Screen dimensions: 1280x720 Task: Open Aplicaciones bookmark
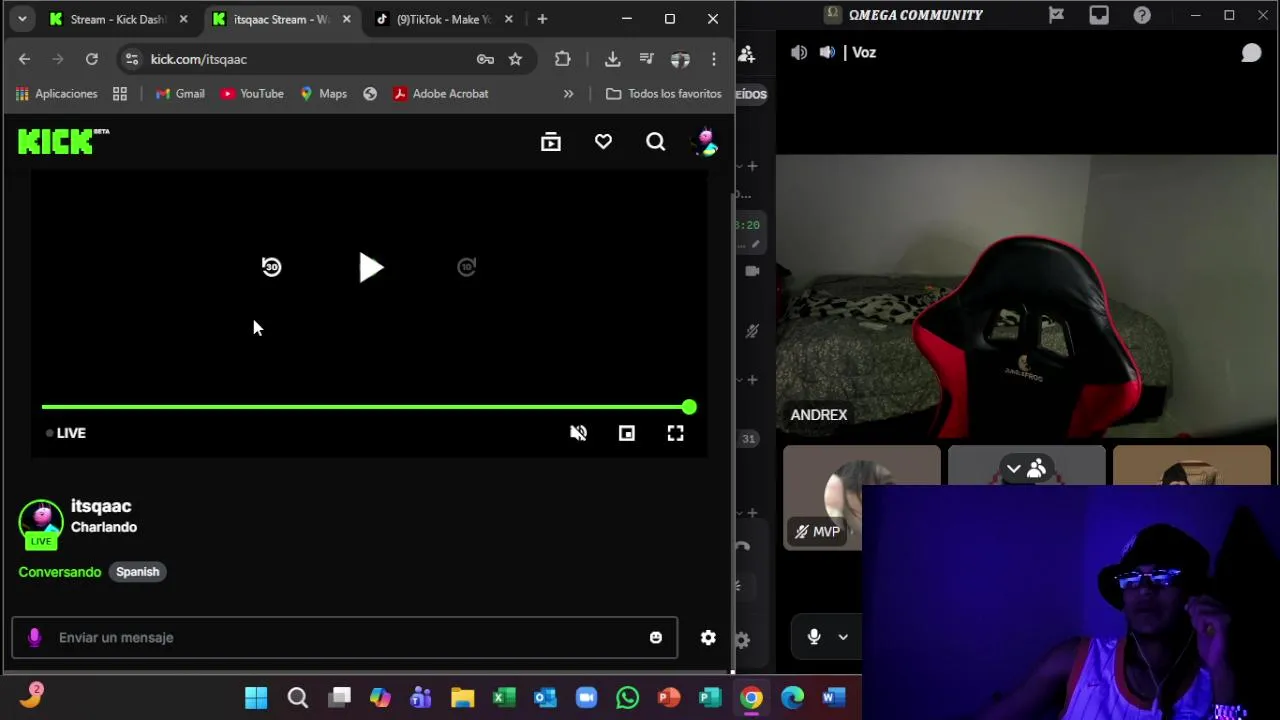[x=56, y=94]
